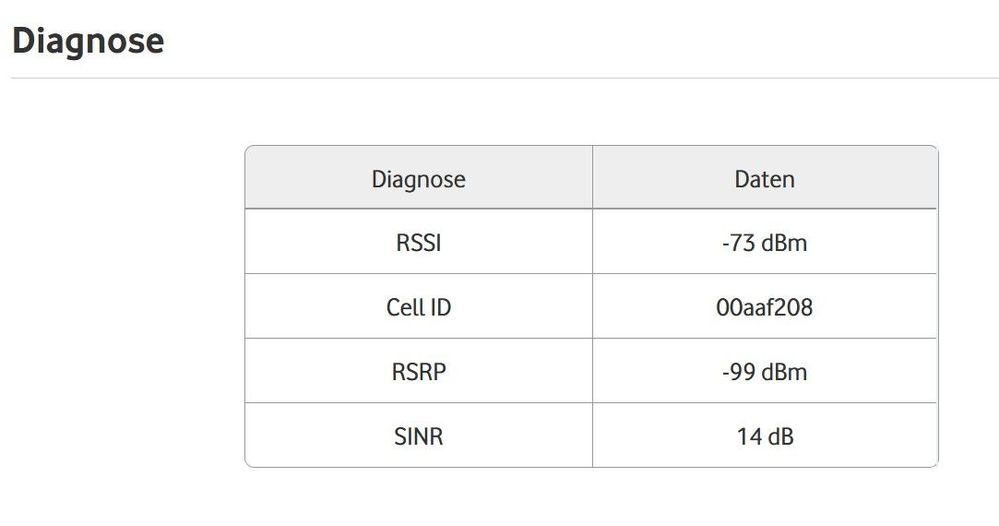Image resolution: width=999 pixels, height=526 pixels.
Task: Select the -99 dBm RSRP value
Action: click(765, 372)
